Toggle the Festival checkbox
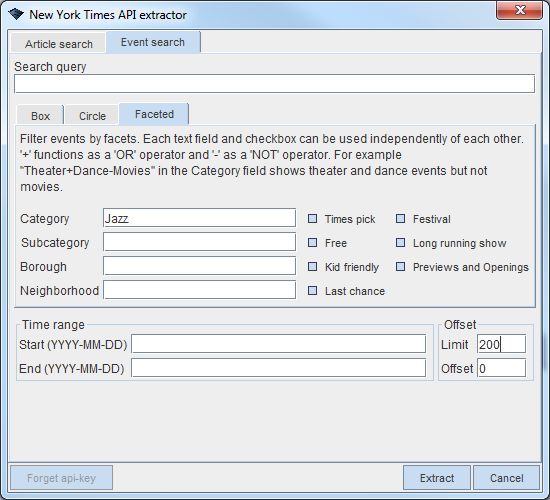 (400, 219)
